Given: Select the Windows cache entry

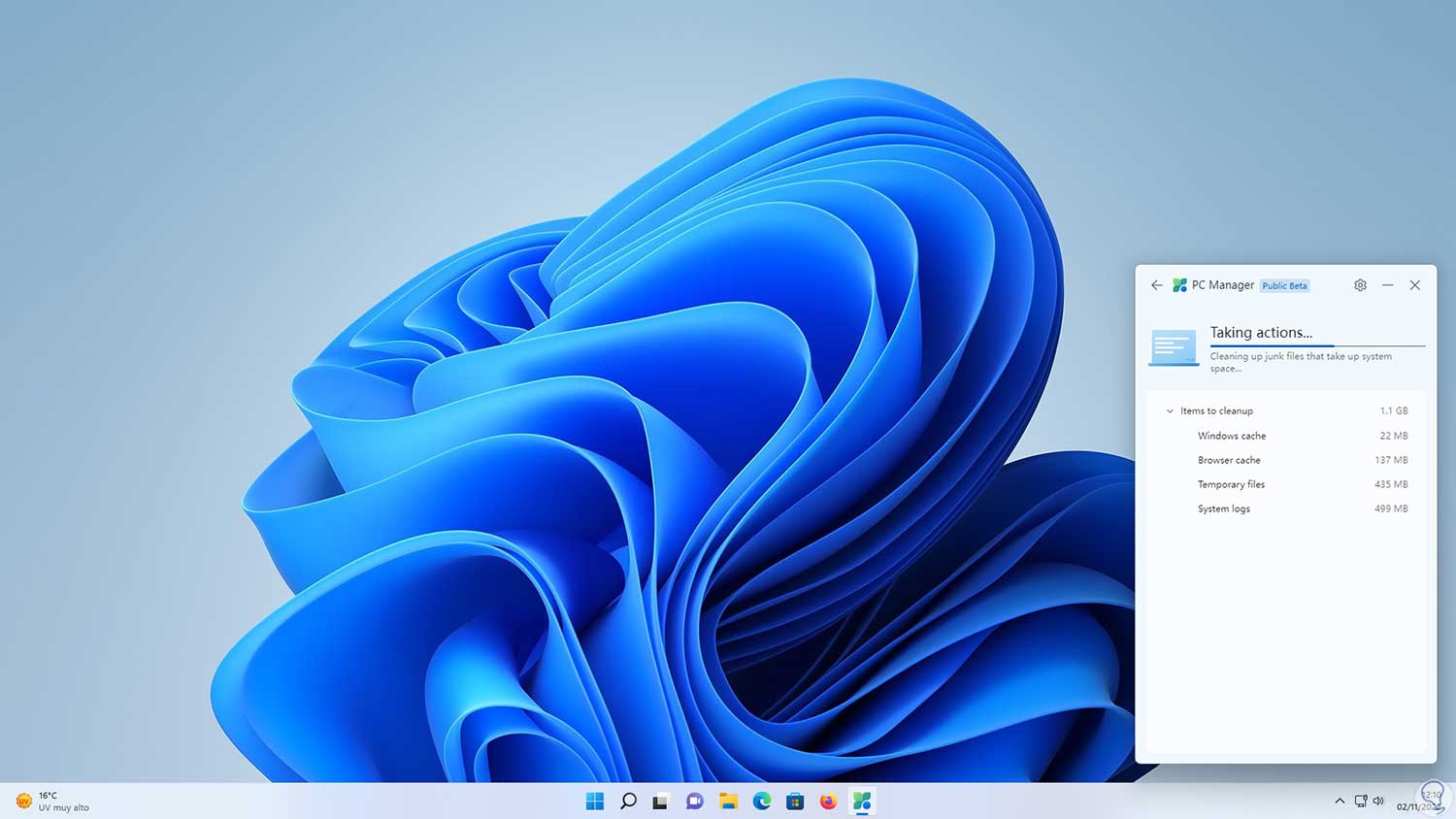Looking at the screenshot, I should 1231,436.
